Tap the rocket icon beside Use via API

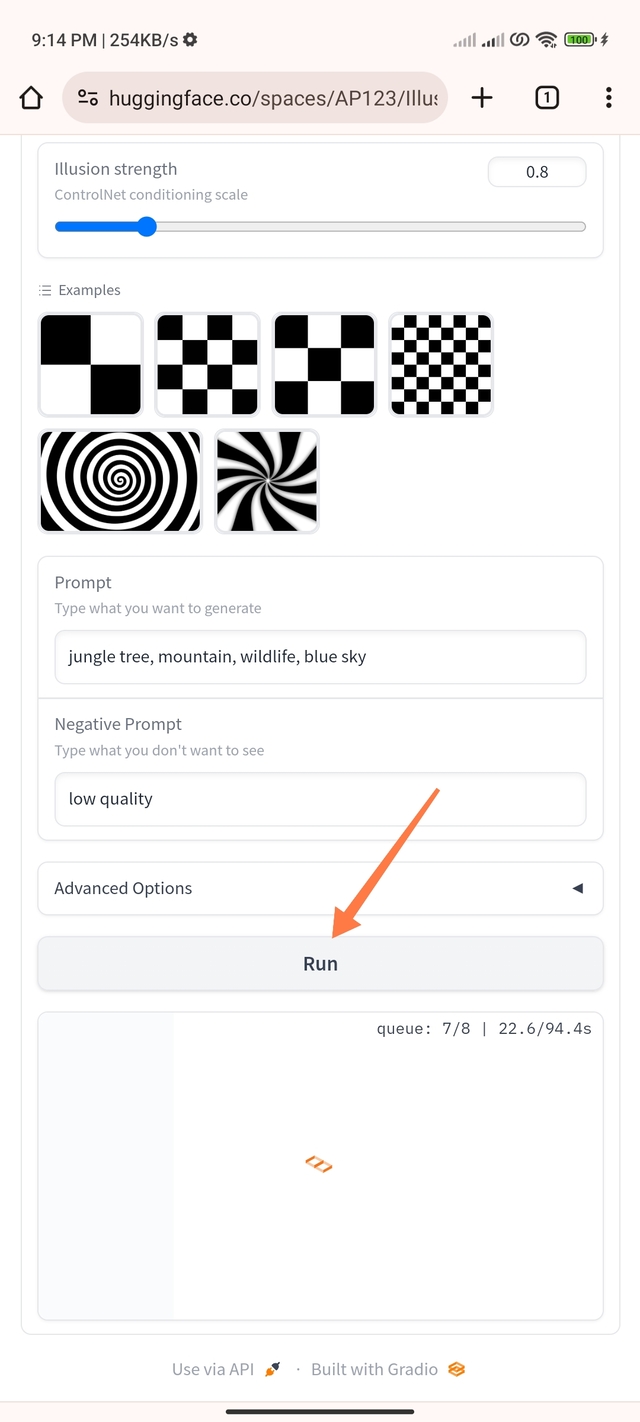click(273, 1369)
